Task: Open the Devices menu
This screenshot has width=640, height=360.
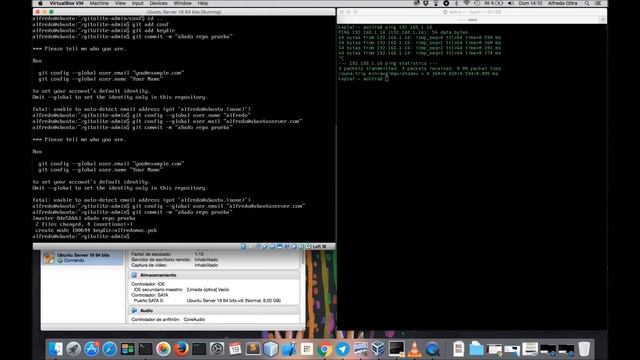Action: [x=158, y=3]
